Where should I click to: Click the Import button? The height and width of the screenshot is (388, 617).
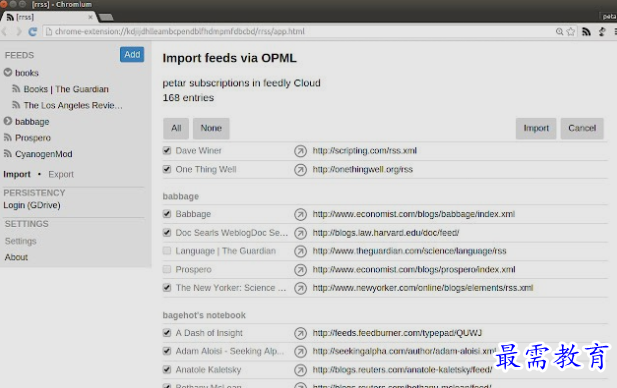(536, 128)
